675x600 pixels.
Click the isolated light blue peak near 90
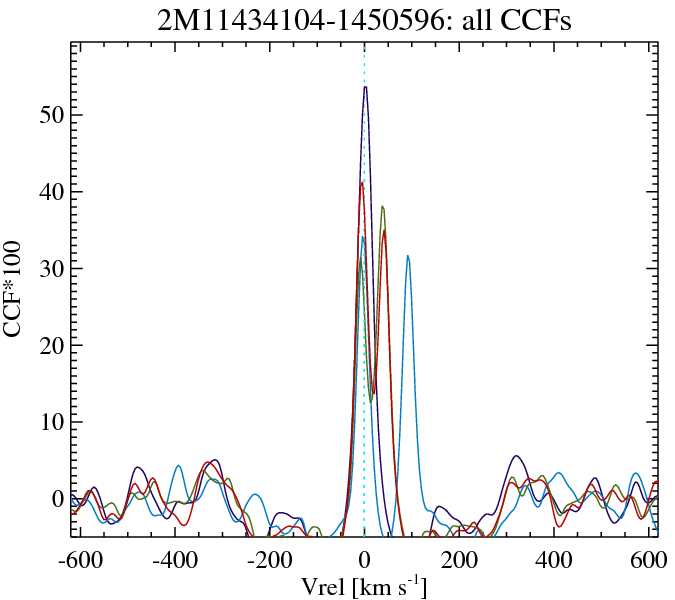(407, 256)
